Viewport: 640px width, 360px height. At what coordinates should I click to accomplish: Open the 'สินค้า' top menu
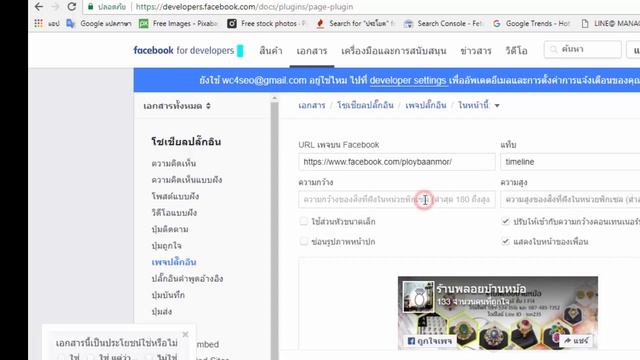(271, 51)
